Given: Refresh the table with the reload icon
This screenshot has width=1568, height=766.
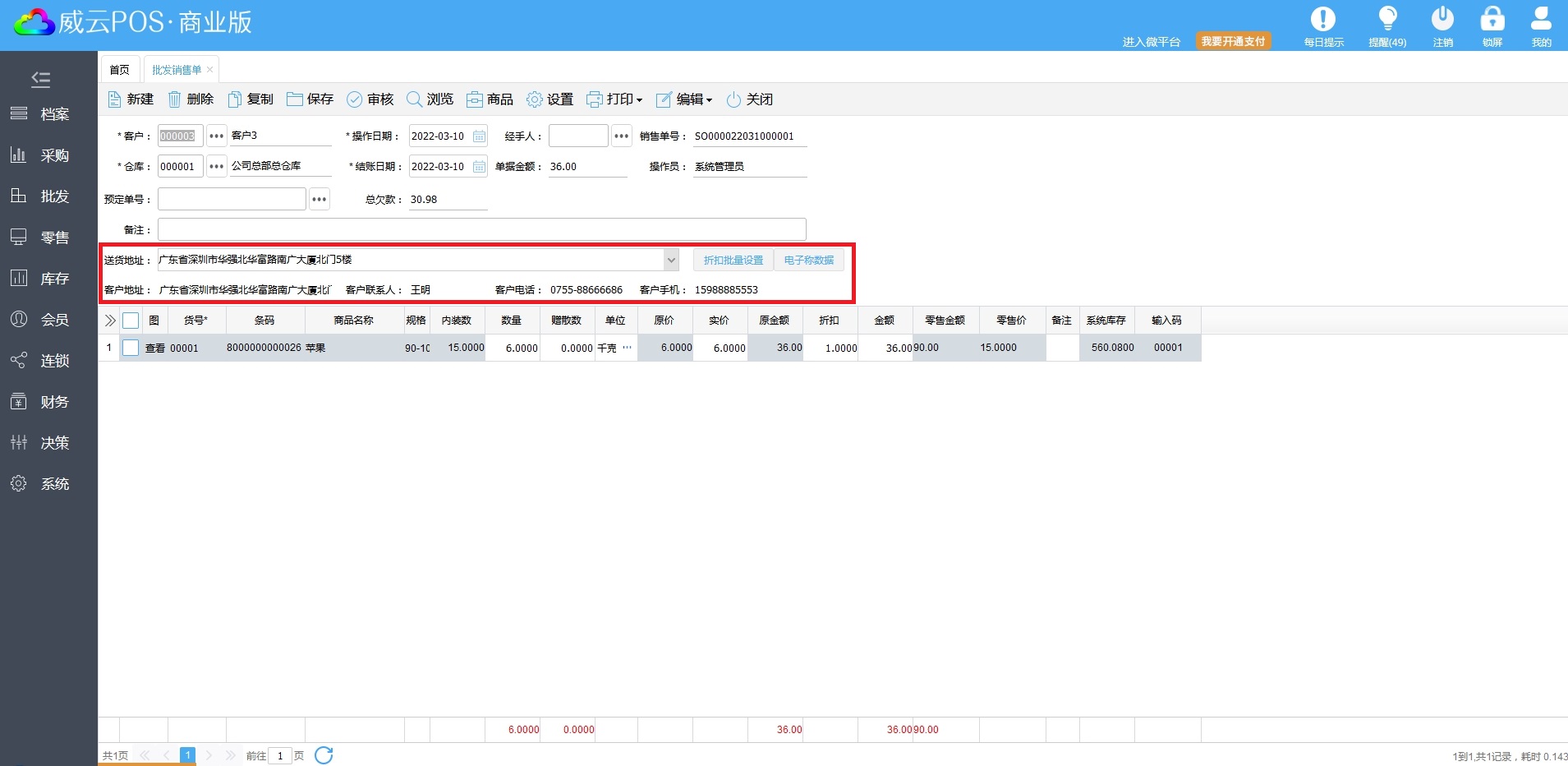Looking at the screenshot, I should point(324,755).
